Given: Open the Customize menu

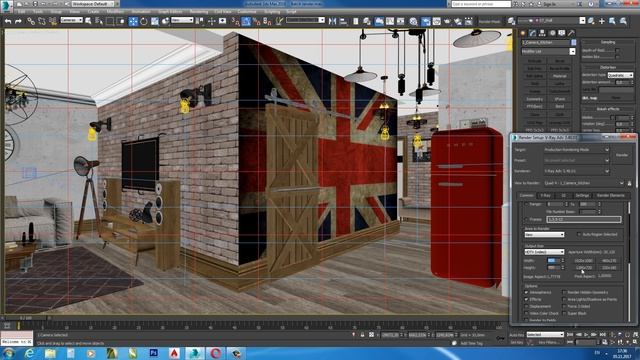Looking at the screenshot, I should click(247, 12).
